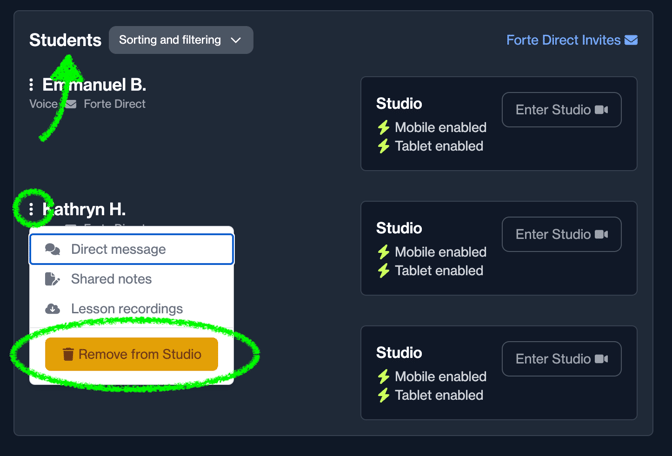The image size is (672, 456).
Task: Click the trash icon in Remove from Studio
Action: (68, 354)
